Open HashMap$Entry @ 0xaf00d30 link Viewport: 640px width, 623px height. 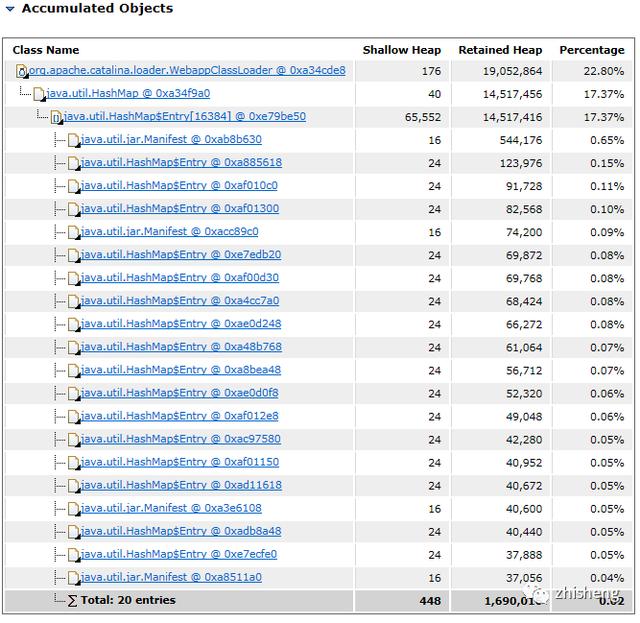180,278
